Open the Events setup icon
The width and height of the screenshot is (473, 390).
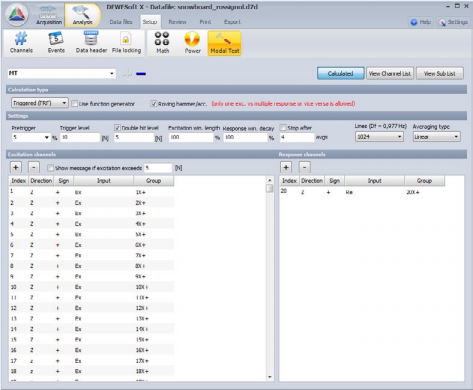pyautogui.click(x=56, y=43)
